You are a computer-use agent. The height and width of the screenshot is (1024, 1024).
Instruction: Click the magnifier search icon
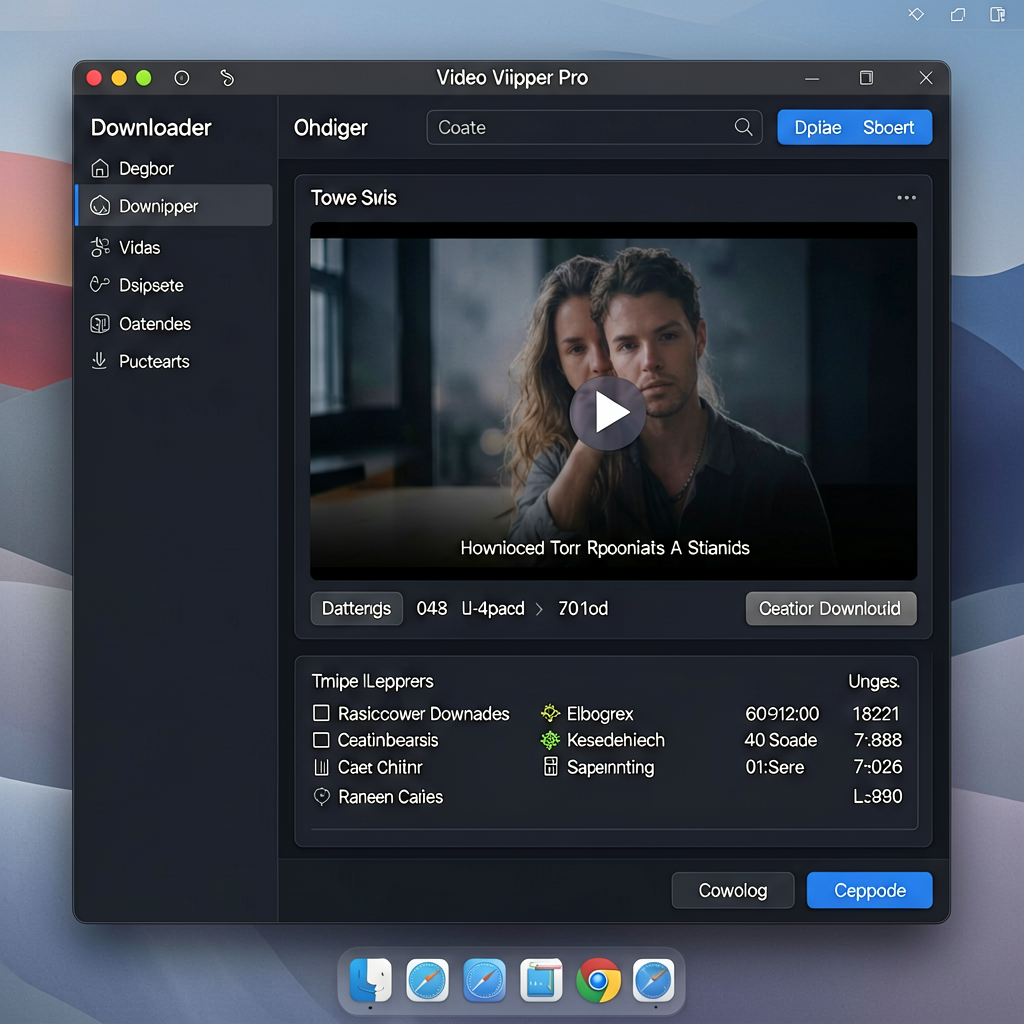[x=743, y=127]
